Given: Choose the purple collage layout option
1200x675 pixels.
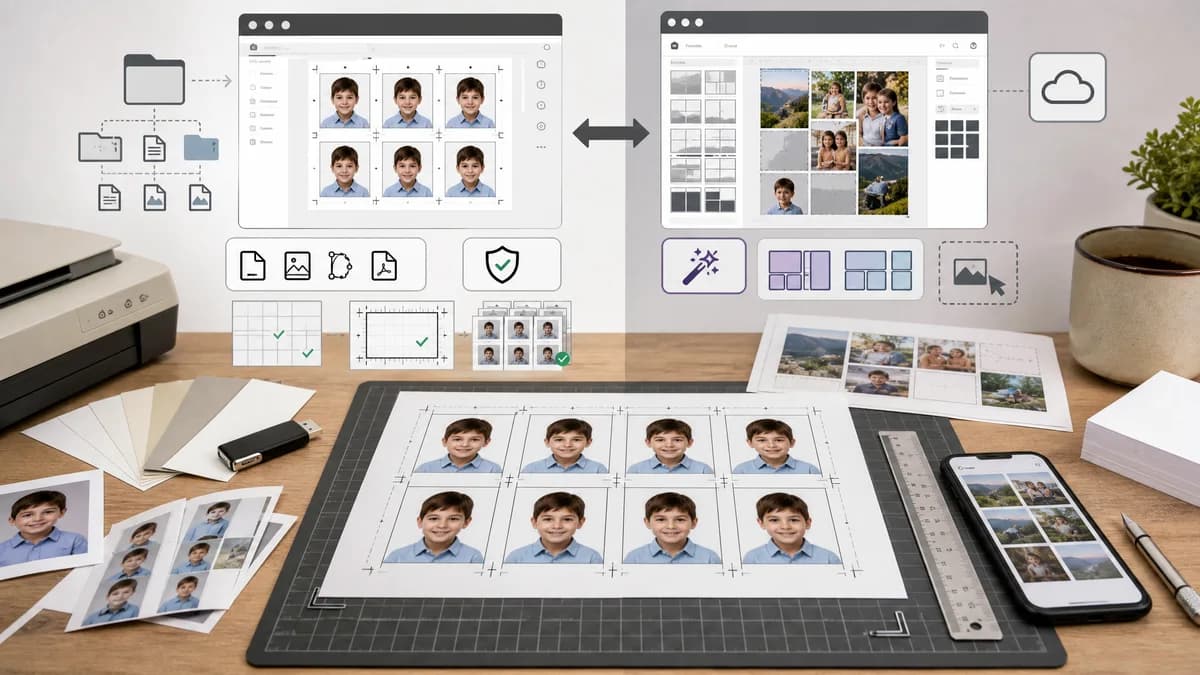Looking at the screenshot, I should [799, 270].
